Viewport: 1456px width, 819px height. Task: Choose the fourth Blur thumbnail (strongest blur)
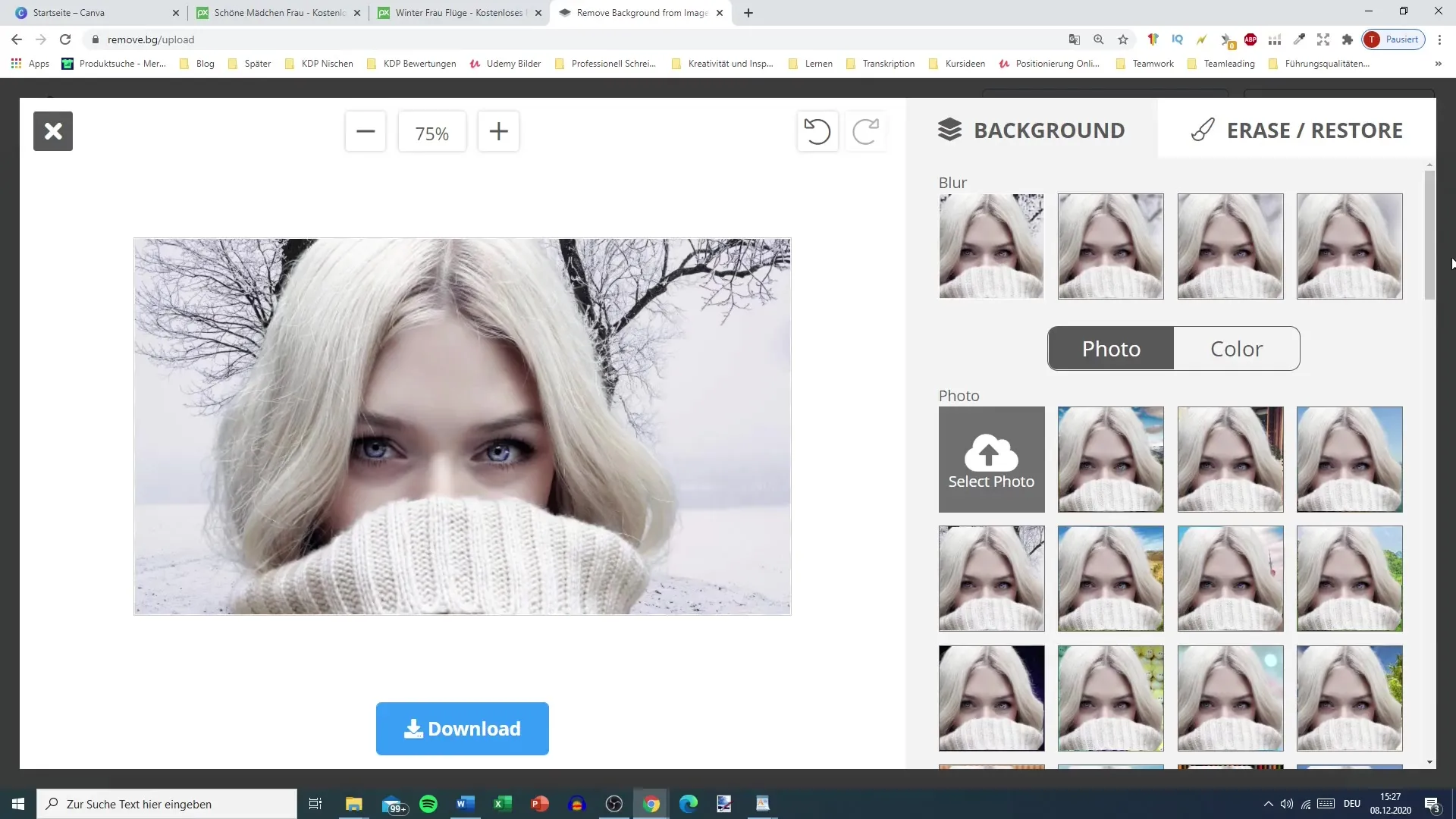(x=1350, y=246)
